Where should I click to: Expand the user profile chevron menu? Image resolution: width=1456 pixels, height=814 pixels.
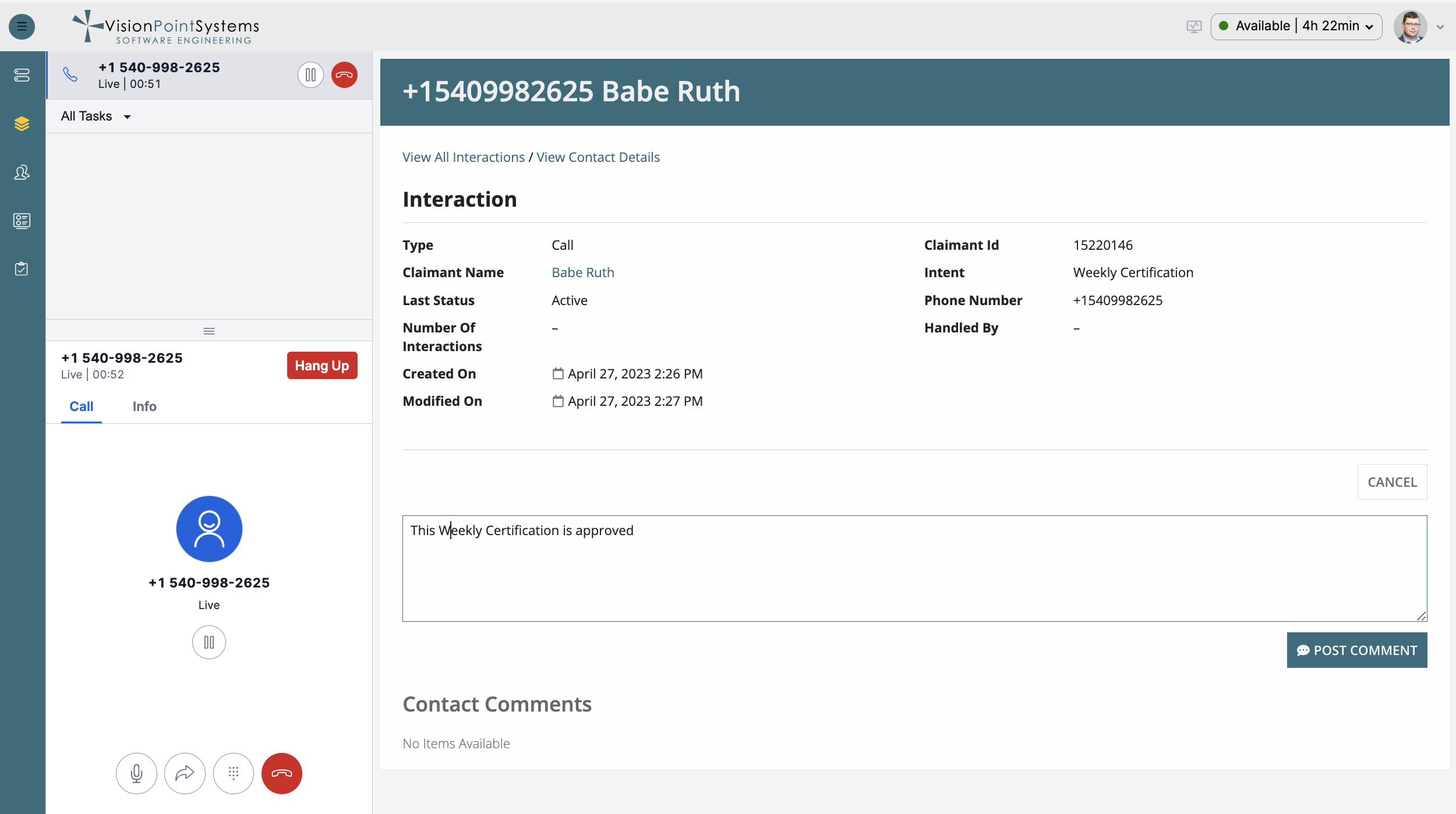1440,27
